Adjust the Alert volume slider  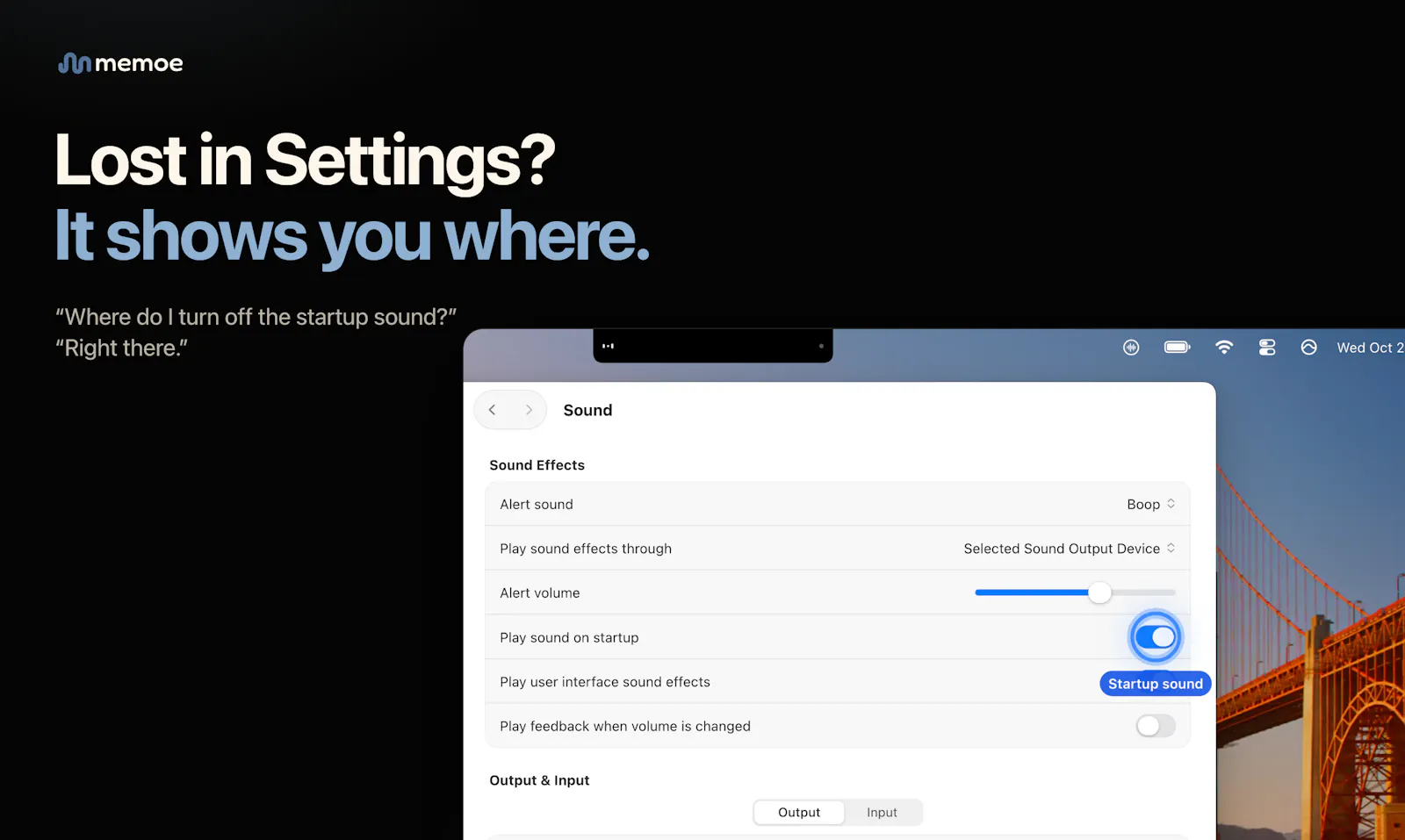tap(1076, 592)
